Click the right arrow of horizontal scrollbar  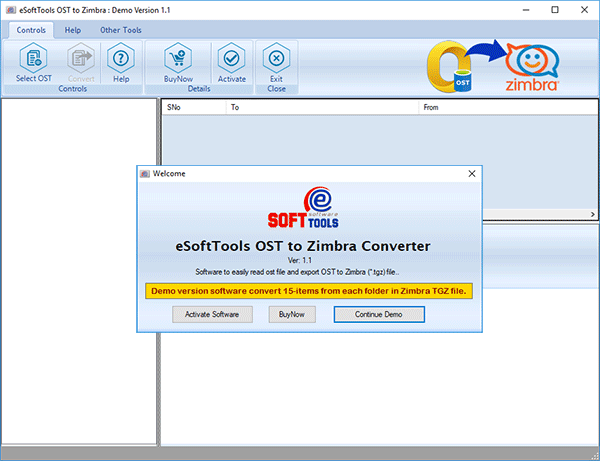coord(593,214)
